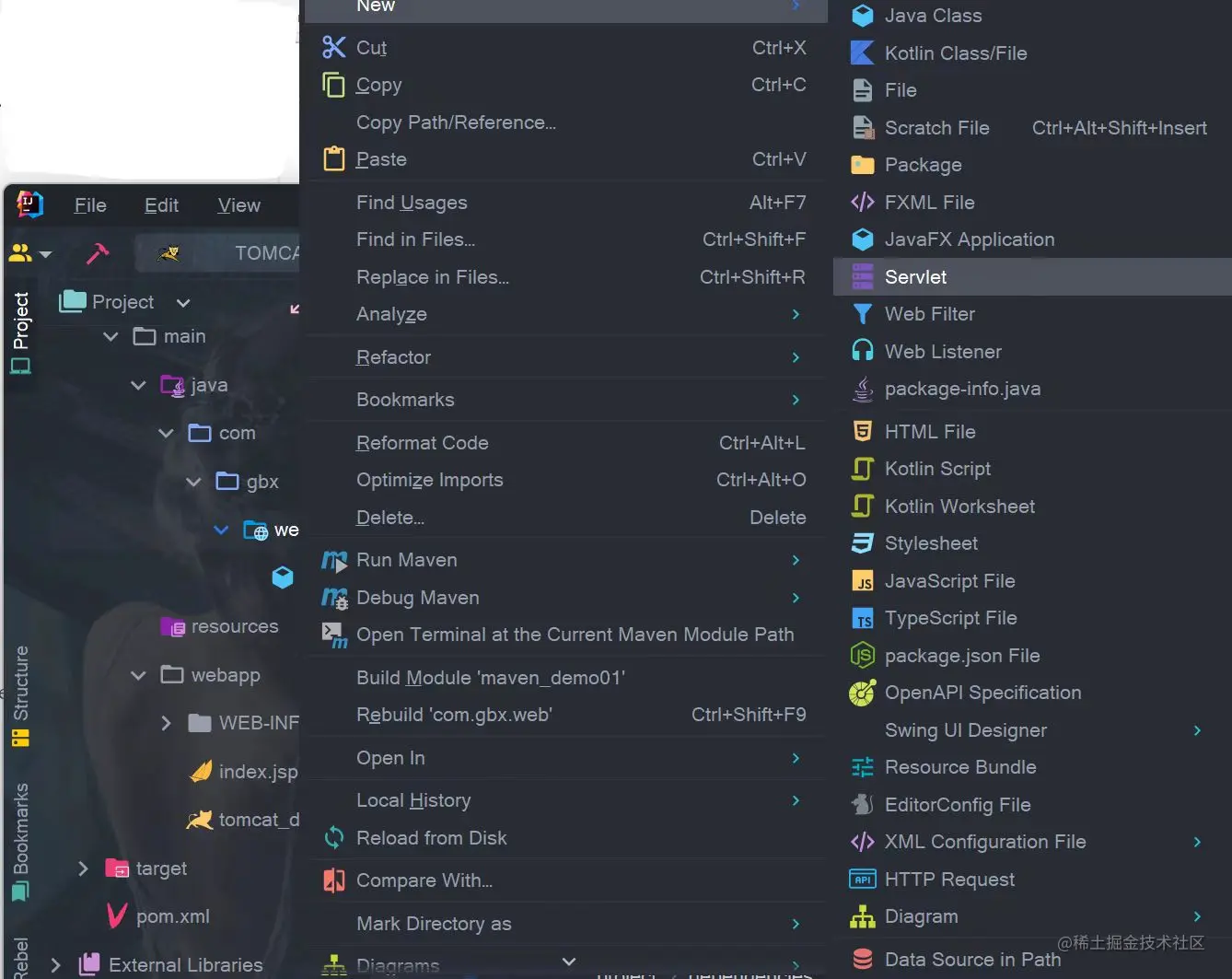This screenshot has height=979, width=1232.
Task: Collapse the java source folder
Action: [x=138, y=385]
